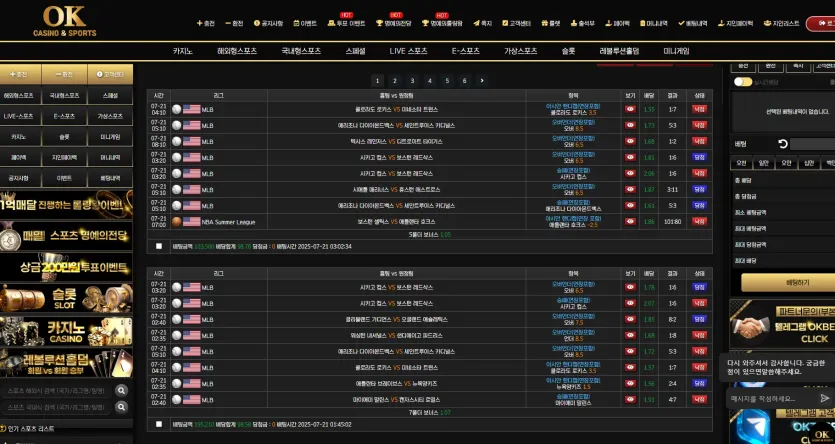Add 일만 quick amount in bet slip
Screen dimensions: 835x444
coord(764,163)
